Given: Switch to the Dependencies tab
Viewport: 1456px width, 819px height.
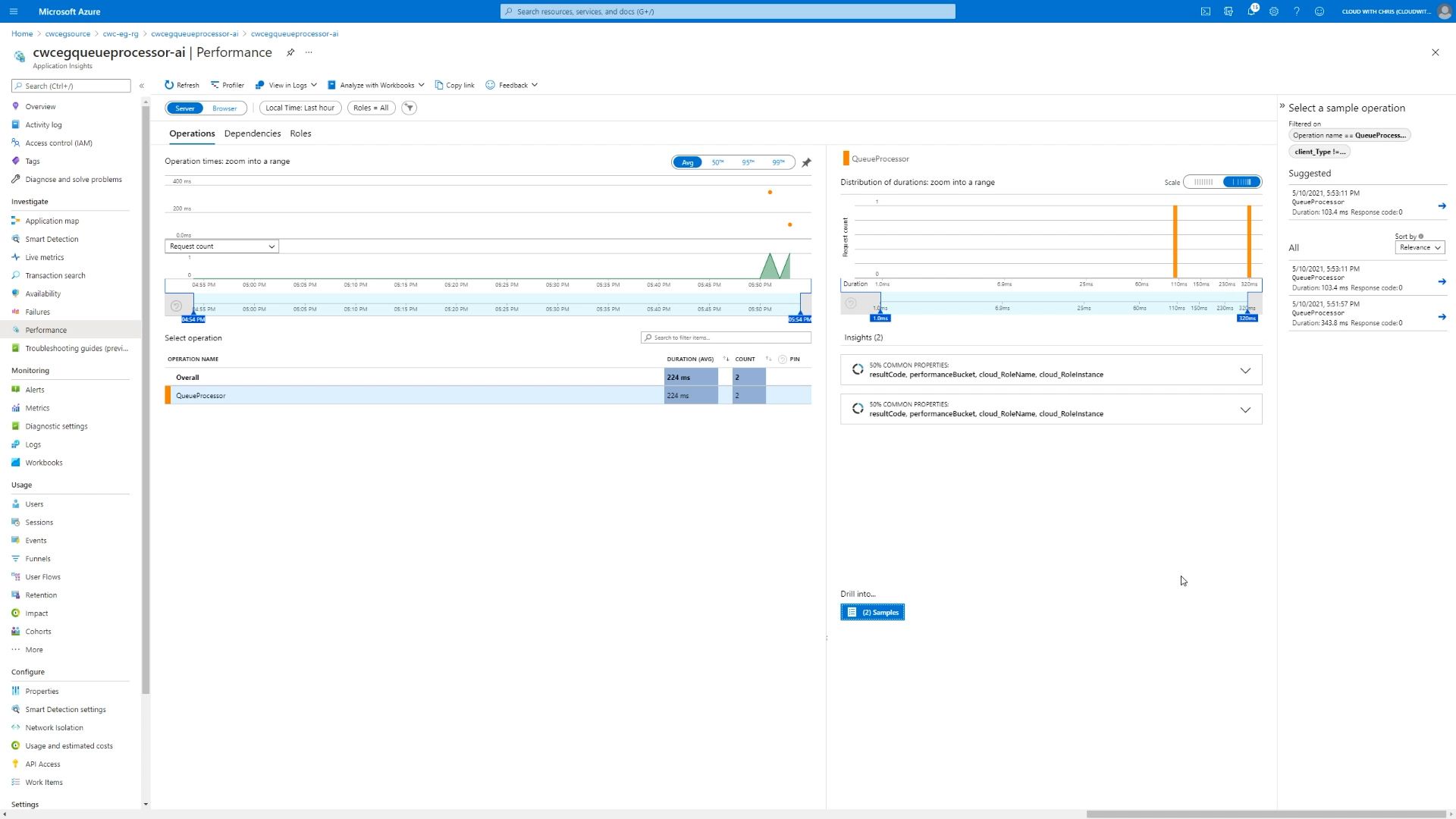Looking at the screenshot, I should pos(253,133).
